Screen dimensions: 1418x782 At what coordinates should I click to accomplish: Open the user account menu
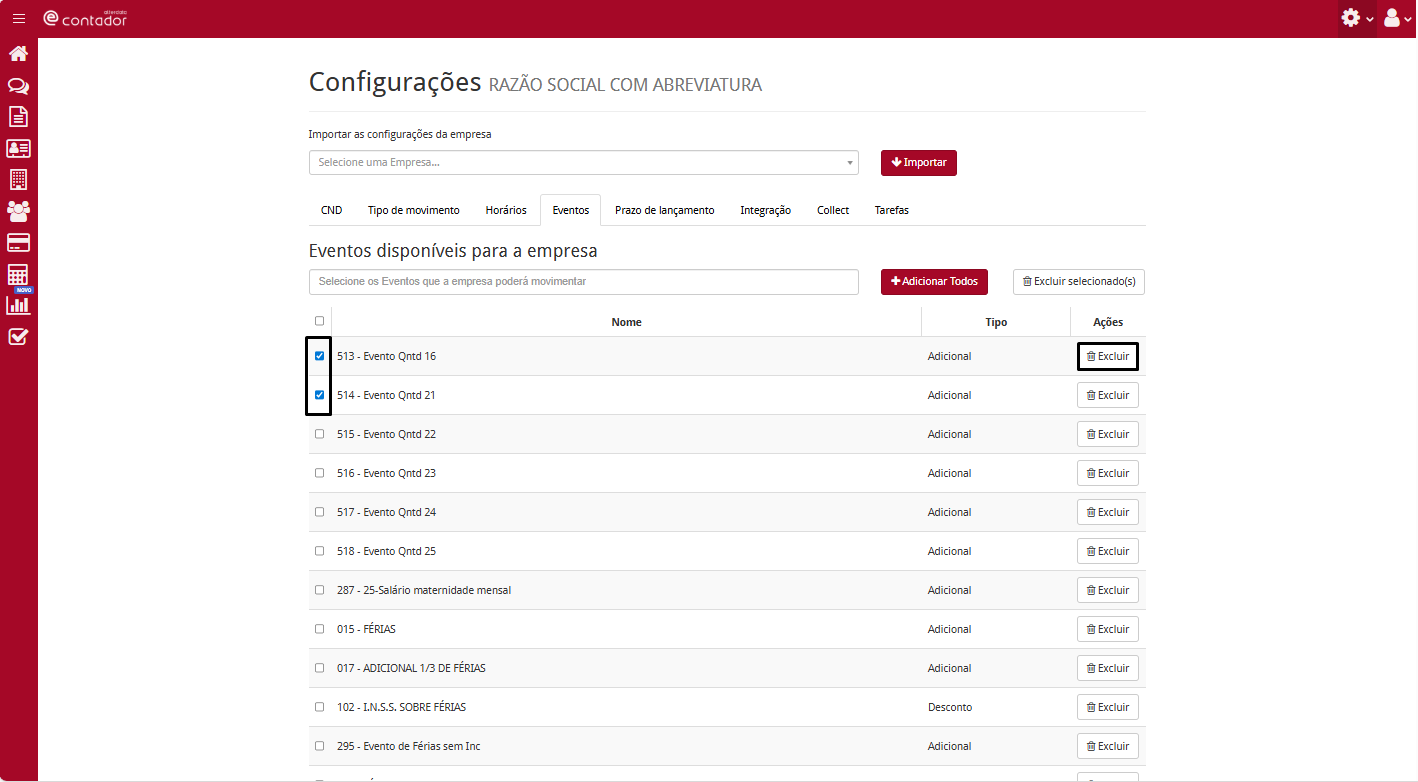[x=1397, y=18]
